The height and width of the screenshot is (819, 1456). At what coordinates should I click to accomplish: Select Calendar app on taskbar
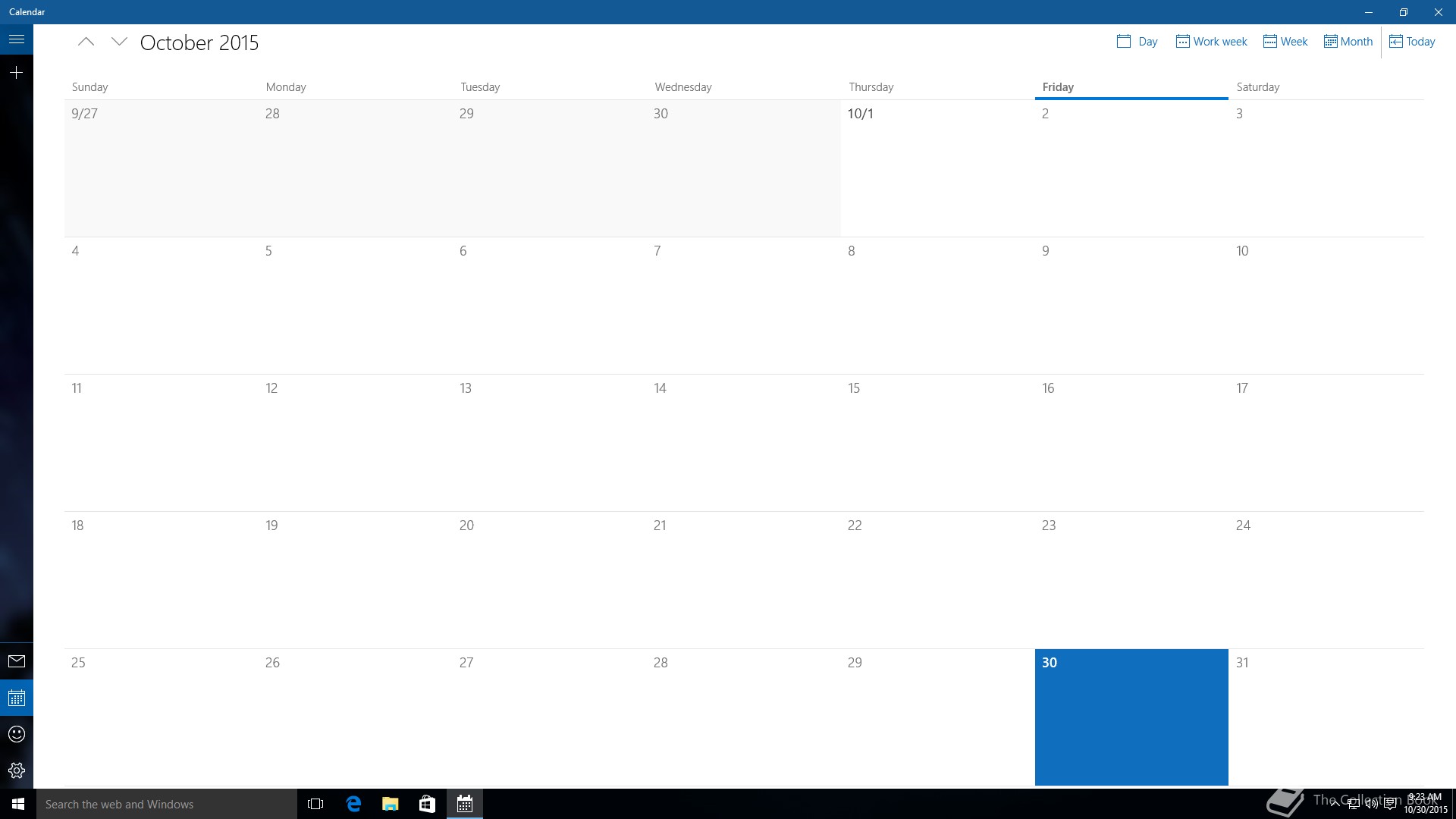[465, 804]
